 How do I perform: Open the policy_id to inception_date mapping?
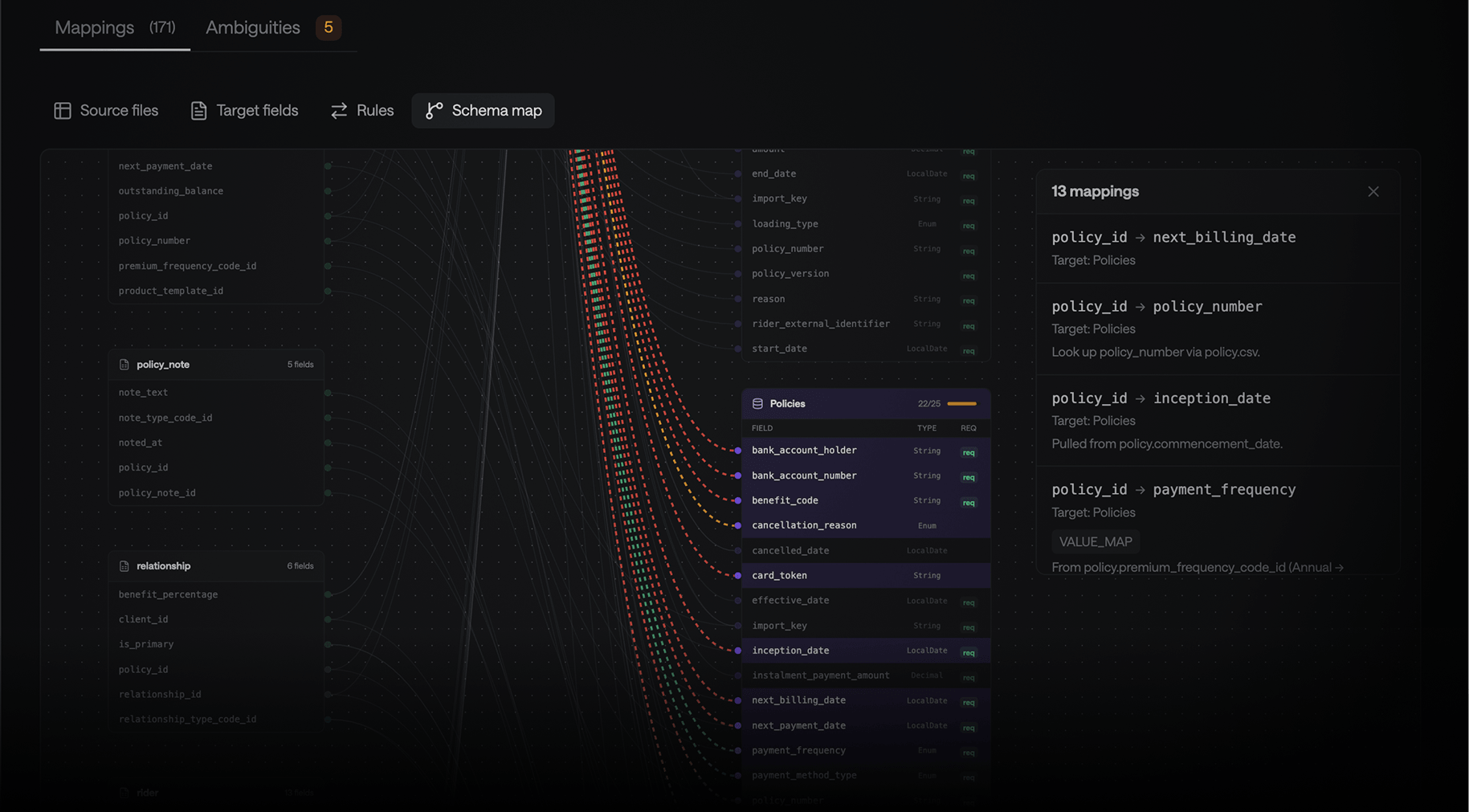coord(1217,420)
